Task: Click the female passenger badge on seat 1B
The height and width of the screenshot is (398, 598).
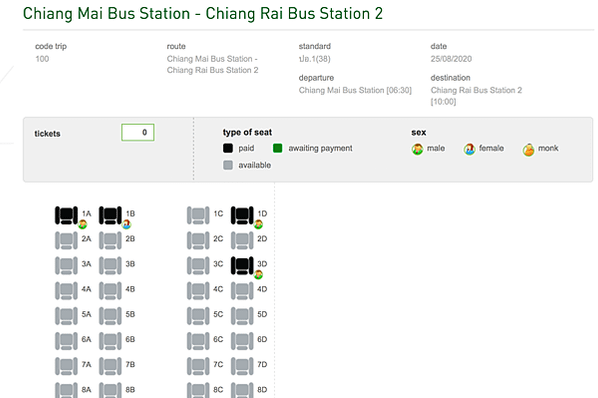Action: point(127,224)
